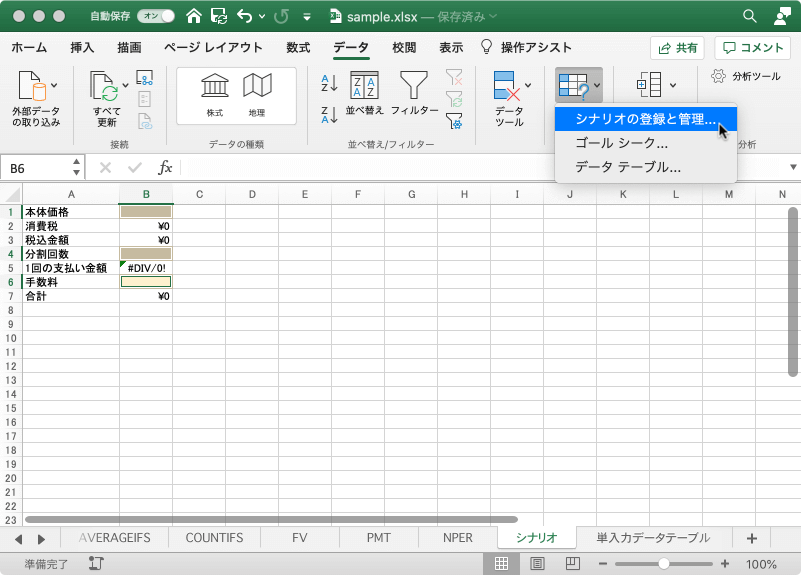The width and height of the screenshot is (801, 575).
Task: Open the Customize Quick Access Toolbar dropdown
Action: (307, 17)
